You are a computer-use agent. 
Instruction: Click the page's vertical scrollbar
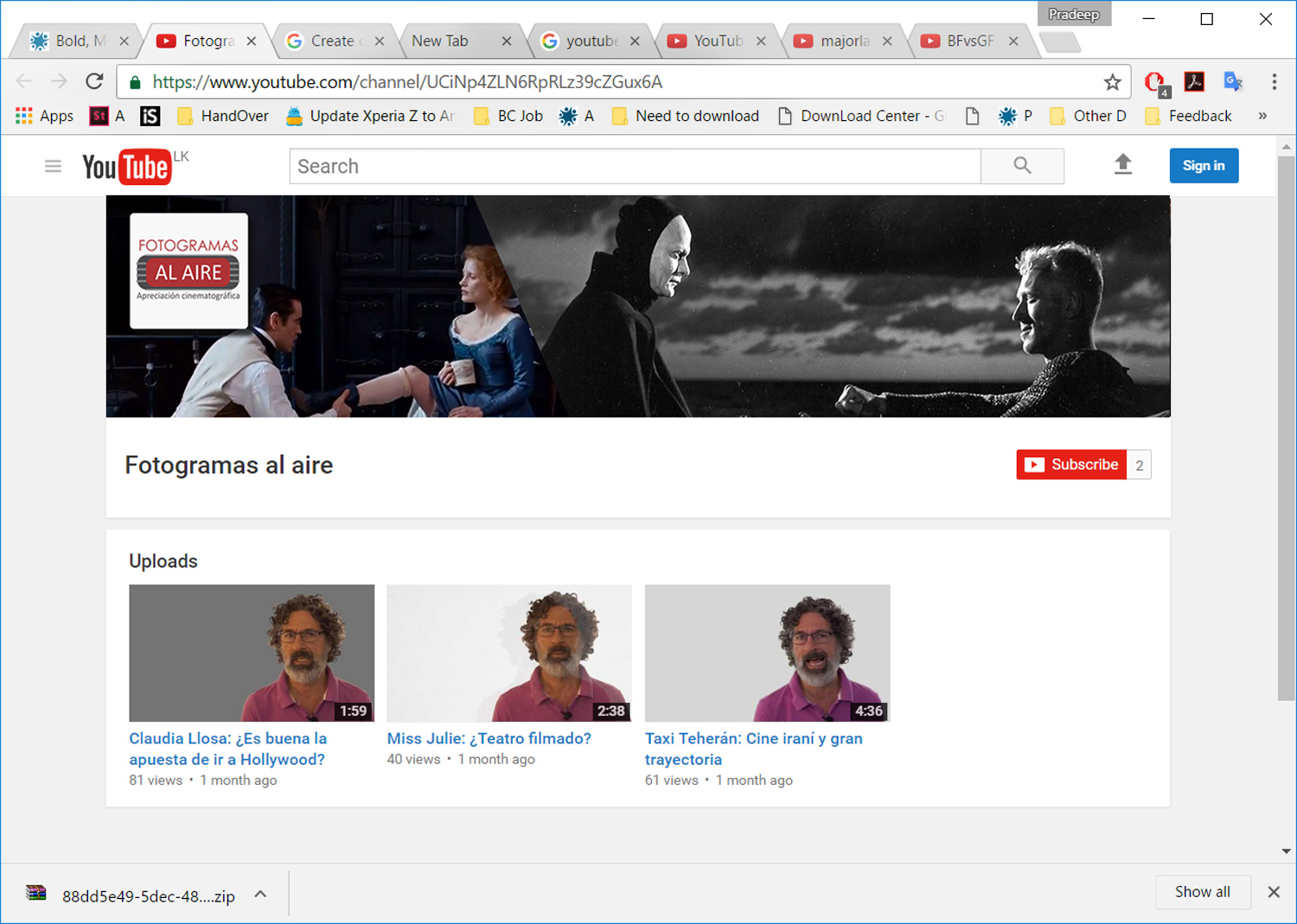(1286, 432)
